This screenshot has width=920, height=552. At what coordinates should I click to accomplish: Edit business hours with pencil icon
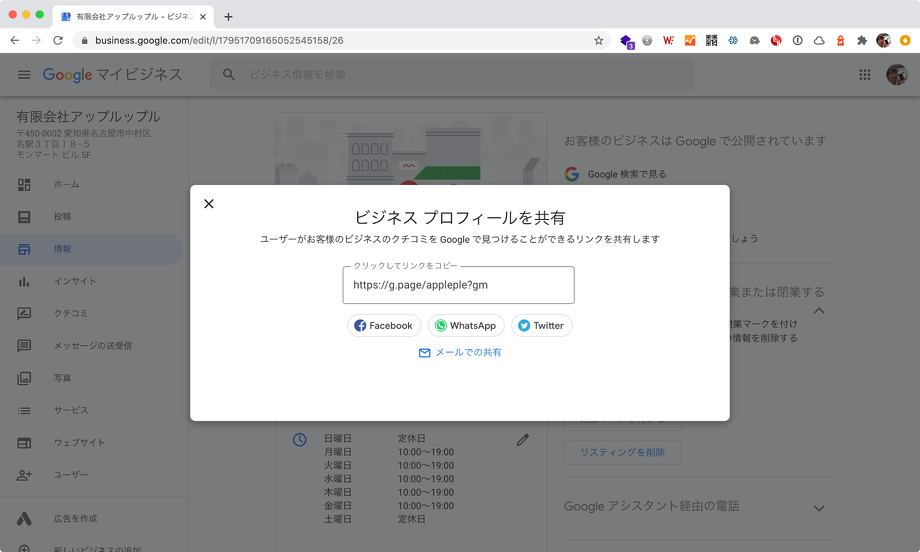pyautogui.click(x=522, y=440)
